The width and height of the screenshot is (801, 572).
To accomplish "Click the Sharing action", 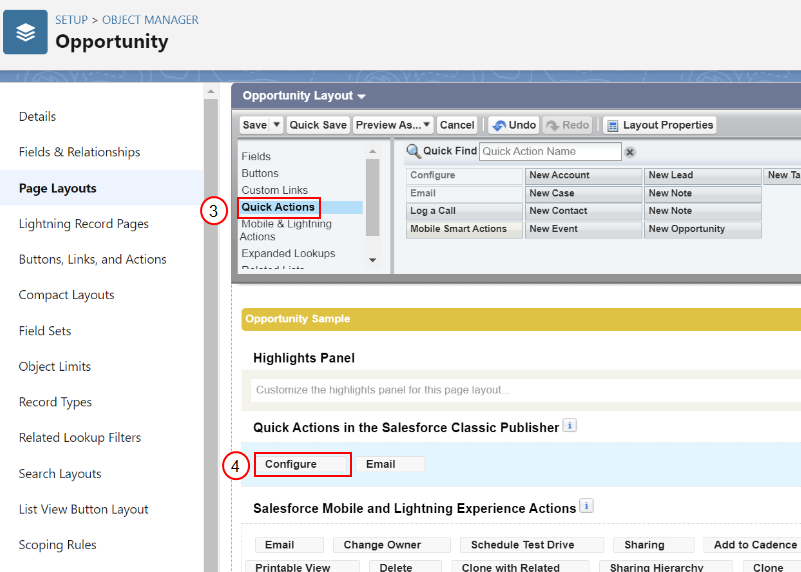I will click(x=653, y=545).
